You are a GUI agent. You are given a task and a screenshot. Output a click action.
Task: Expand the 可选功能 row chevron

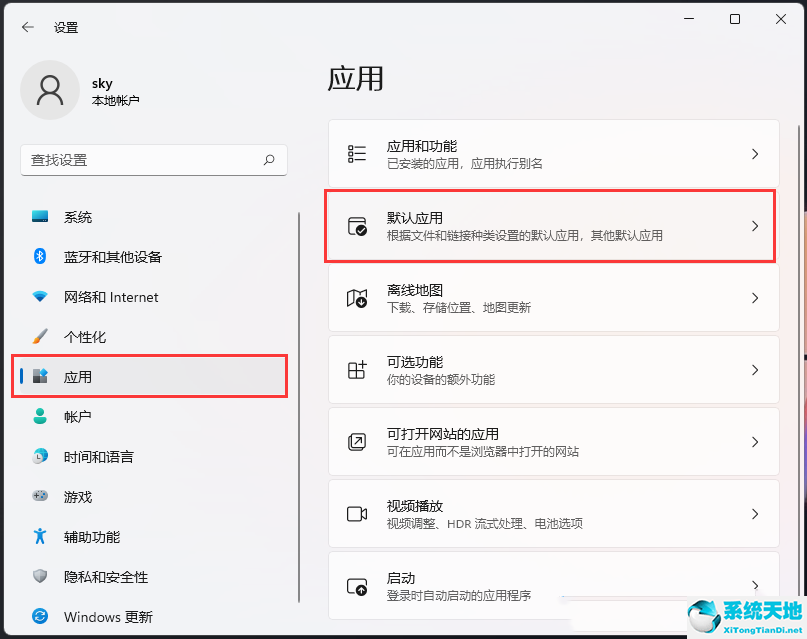pos(755,370)
